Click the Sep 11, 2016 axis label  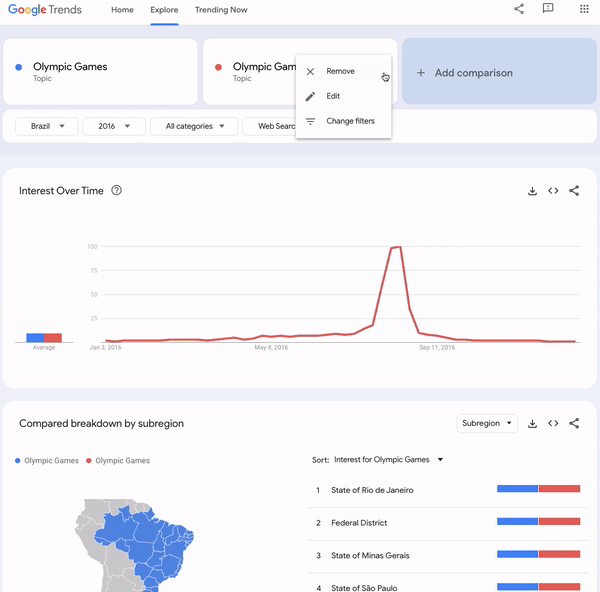point(437,347)
